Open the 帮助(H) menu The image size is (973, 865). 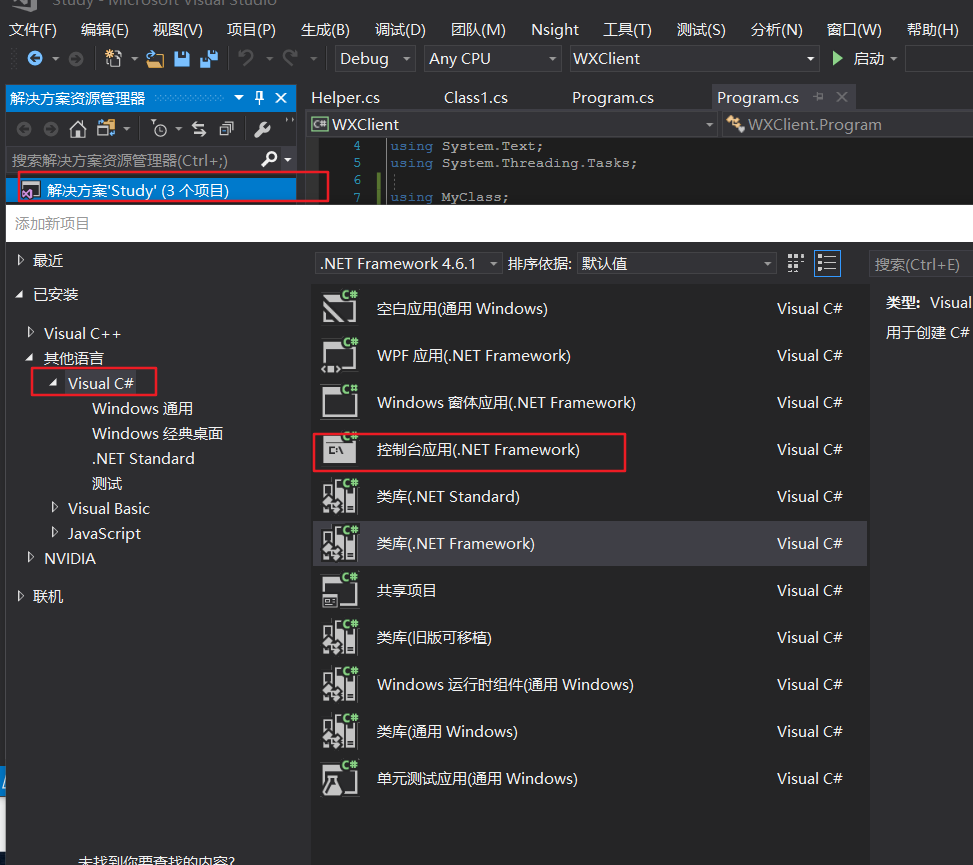point(932,30)
